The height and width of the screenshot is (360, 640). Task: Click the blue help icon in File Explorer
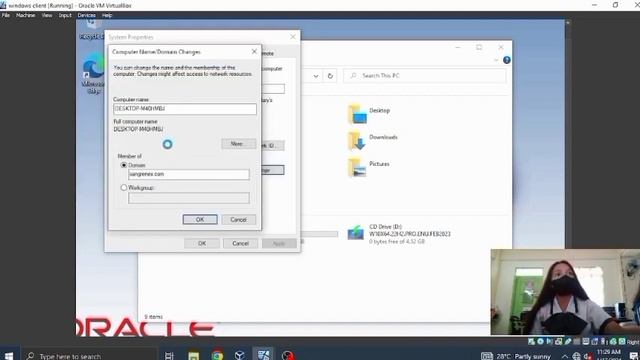(x=507, y=60)
